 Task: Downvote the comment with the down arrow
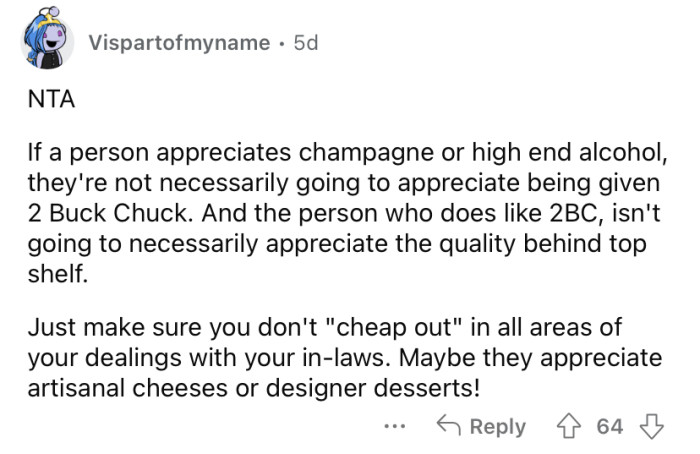tap(651, 426)
